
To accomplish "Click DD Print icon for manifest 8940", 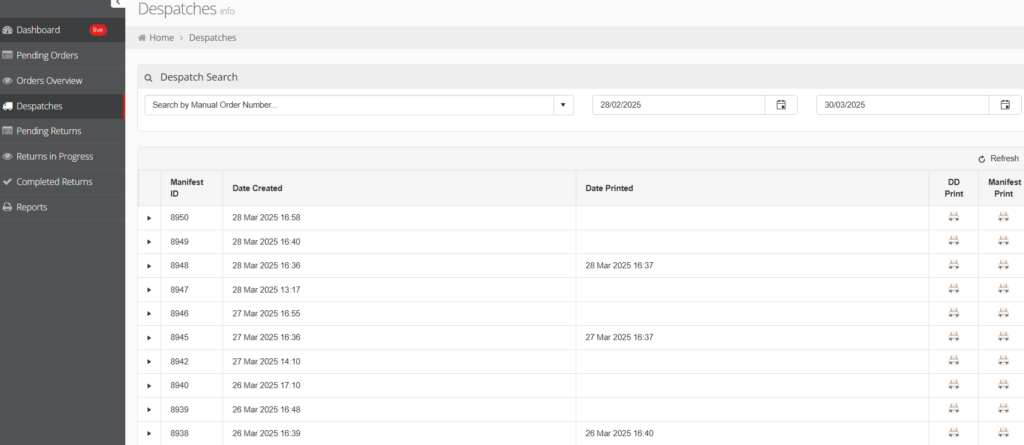I will coord(953,385).
